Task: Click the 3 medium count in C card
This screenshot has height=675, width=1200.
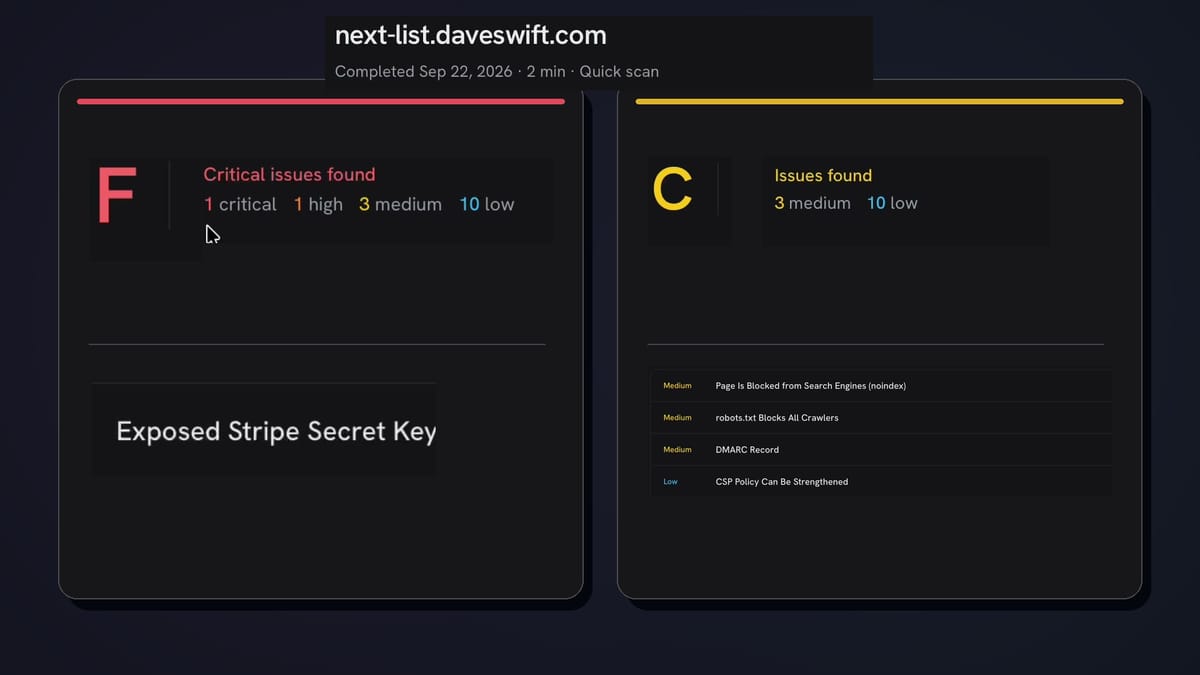Action: click(x=812, y=203)
